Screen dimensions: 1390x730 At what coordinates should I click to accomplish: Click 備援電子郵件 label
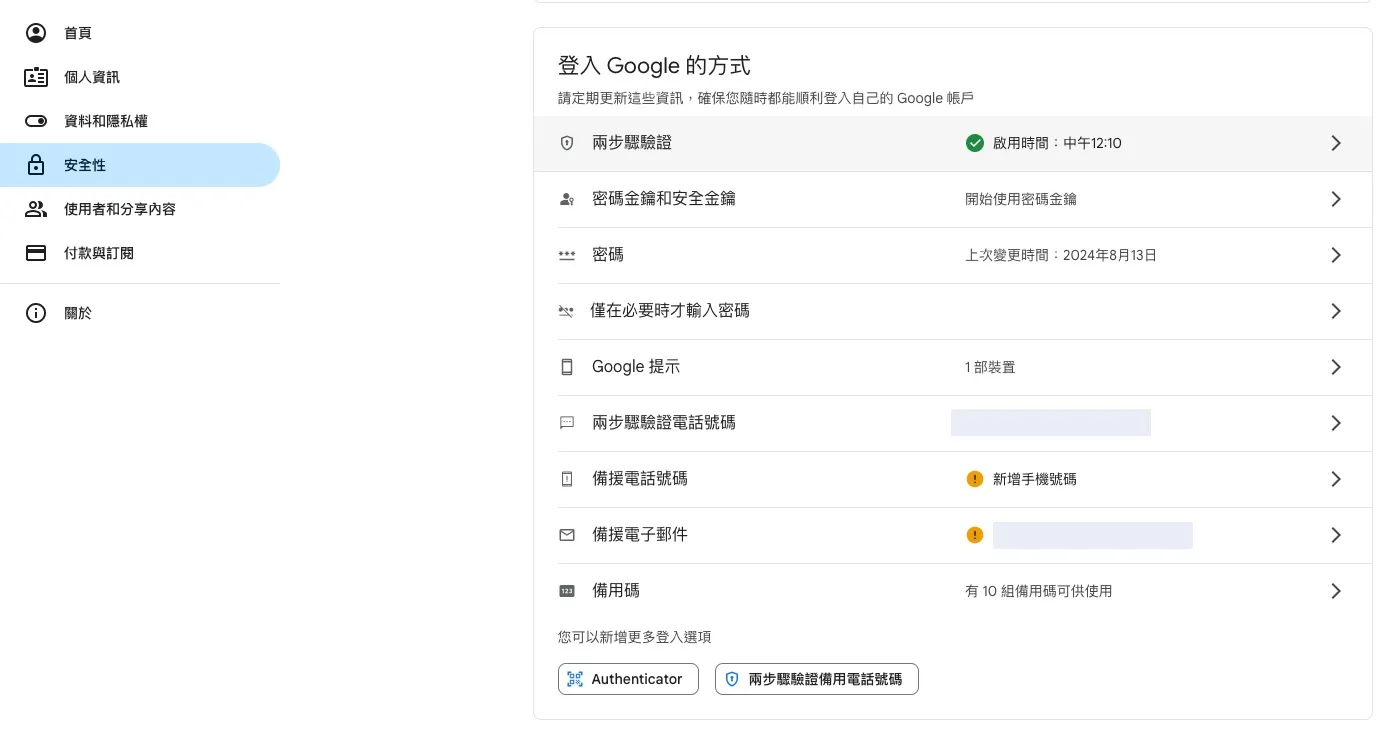point(640,535)
